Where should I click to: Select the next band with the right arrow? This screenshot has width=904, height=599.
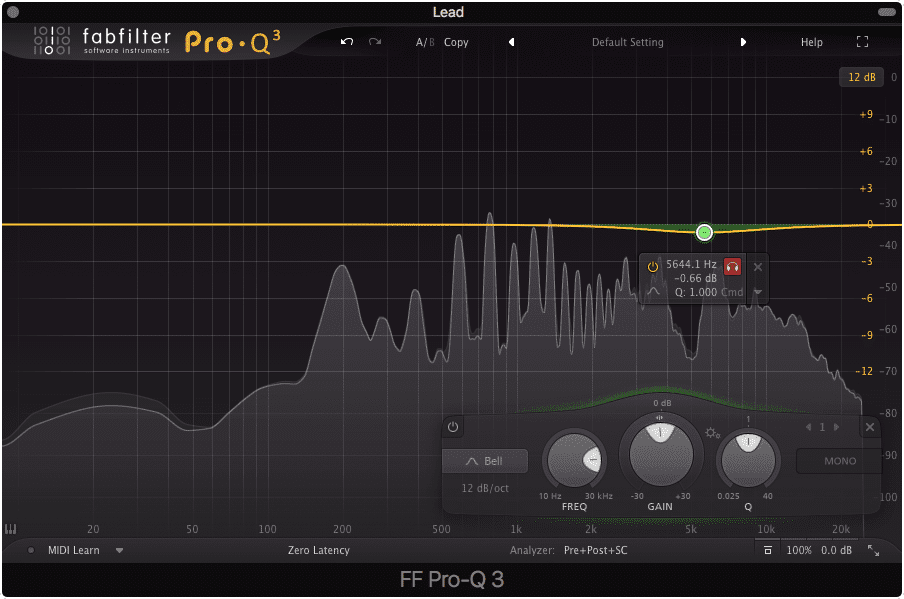pos(837,427)
